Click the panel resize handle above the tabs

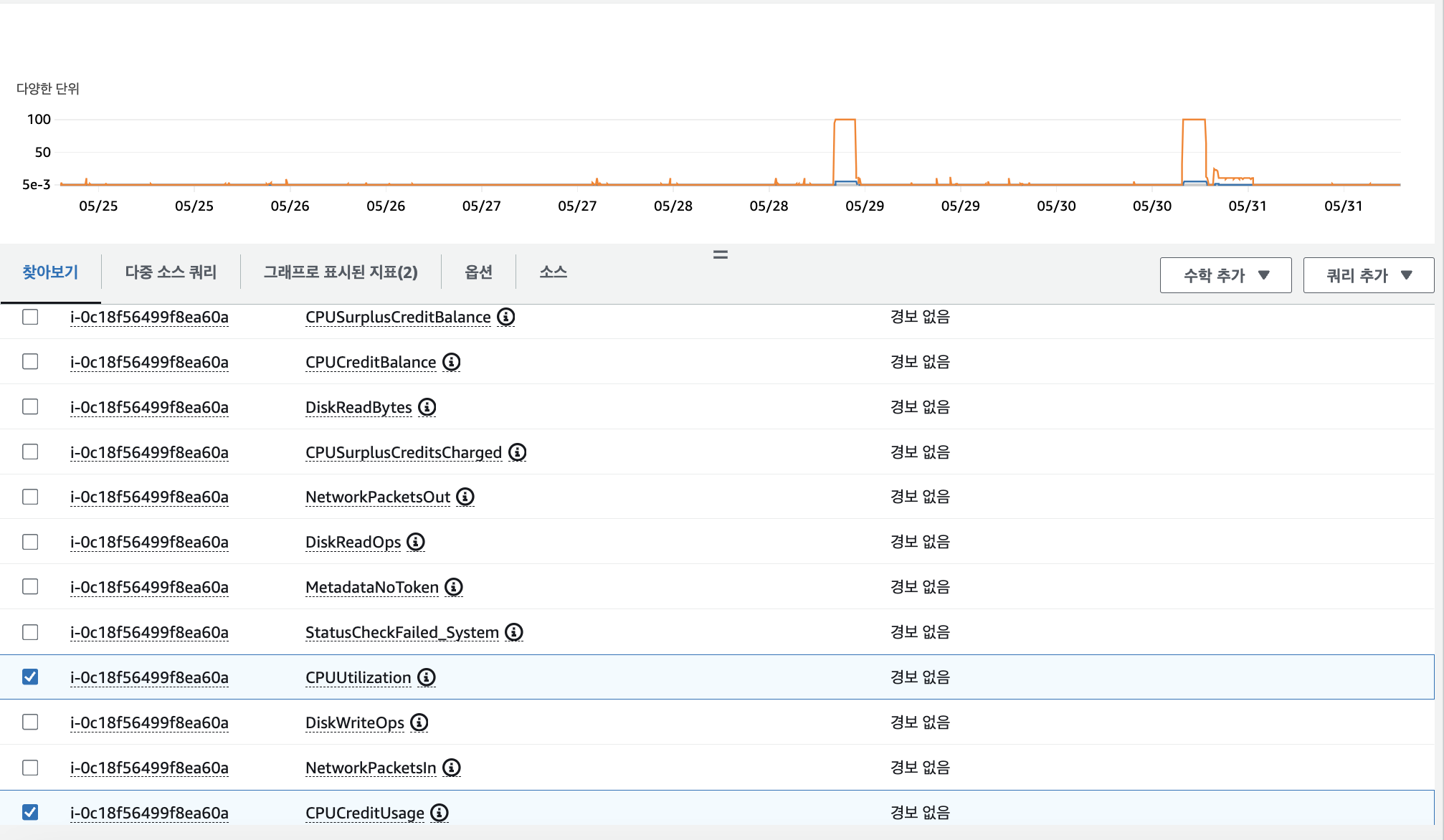721,254
